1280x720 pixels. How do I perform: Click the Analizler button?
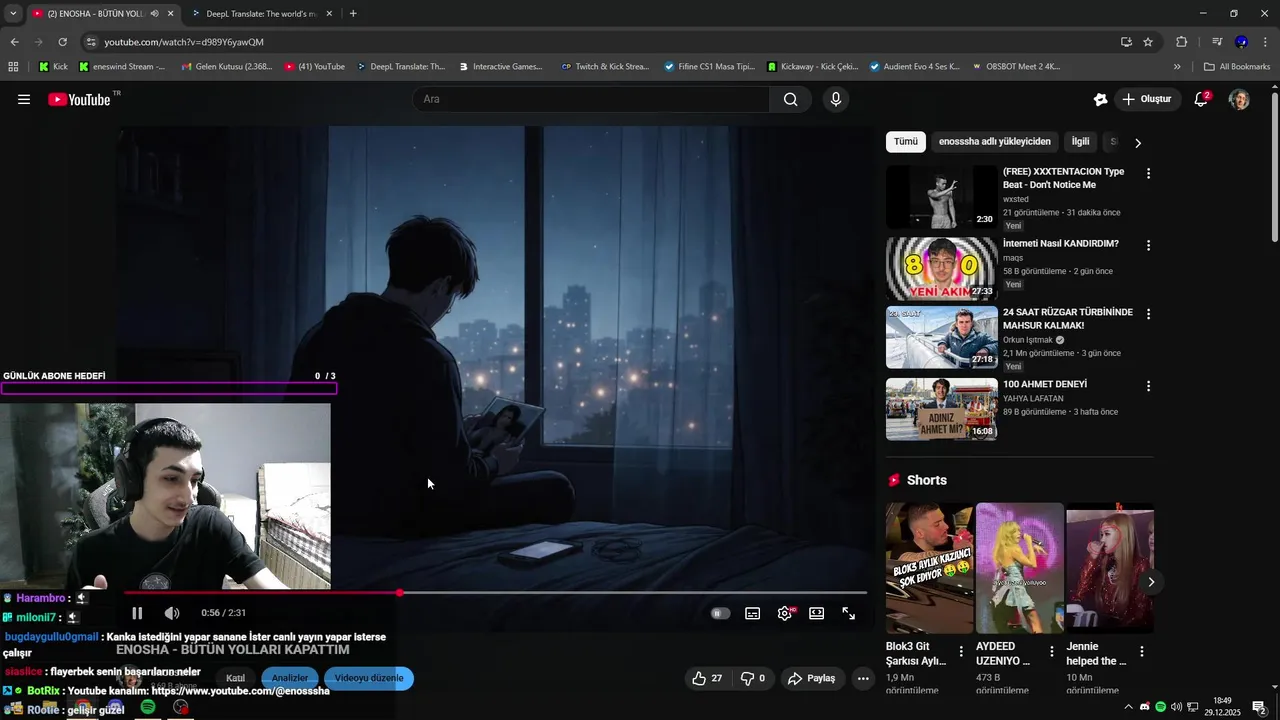click(290, 678)
